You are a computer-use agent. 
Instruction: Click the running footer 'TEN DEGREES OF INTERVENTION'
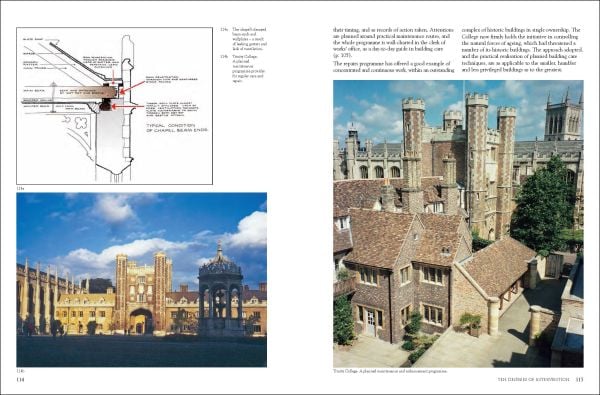(533, 380)
